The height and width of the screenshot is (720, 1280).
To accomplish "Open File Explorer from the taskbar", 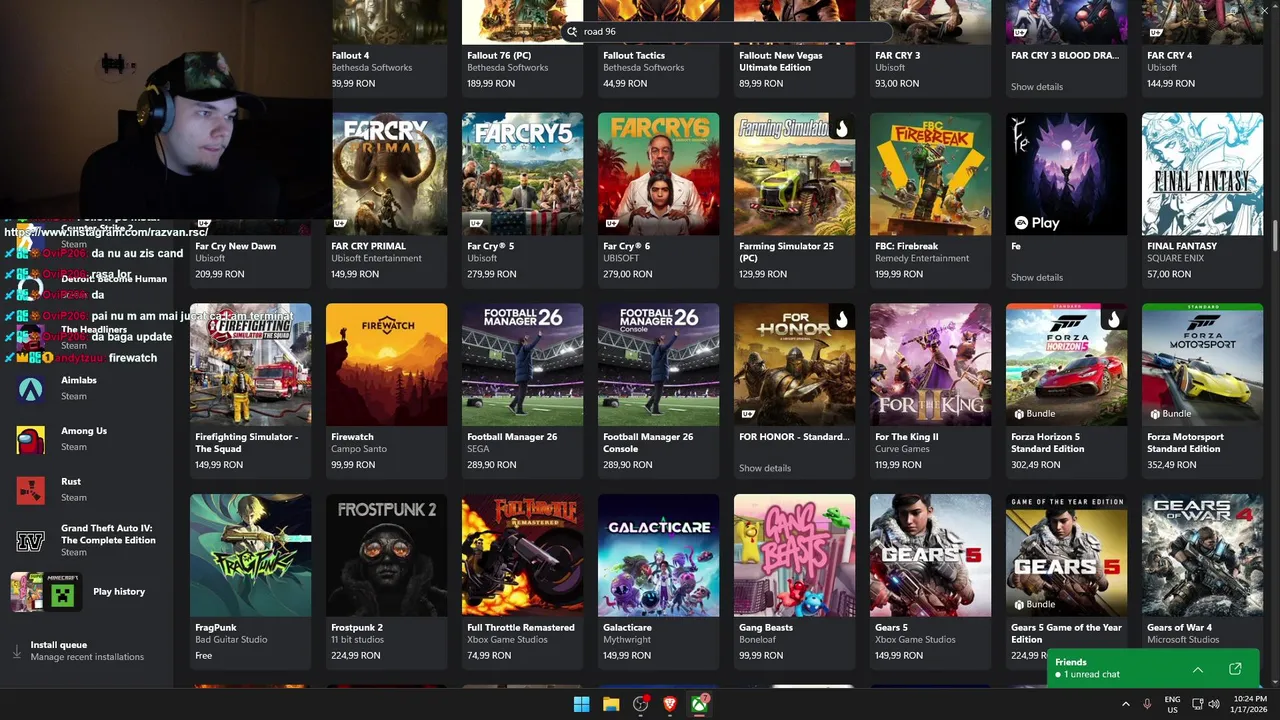I will click(611, 704).
